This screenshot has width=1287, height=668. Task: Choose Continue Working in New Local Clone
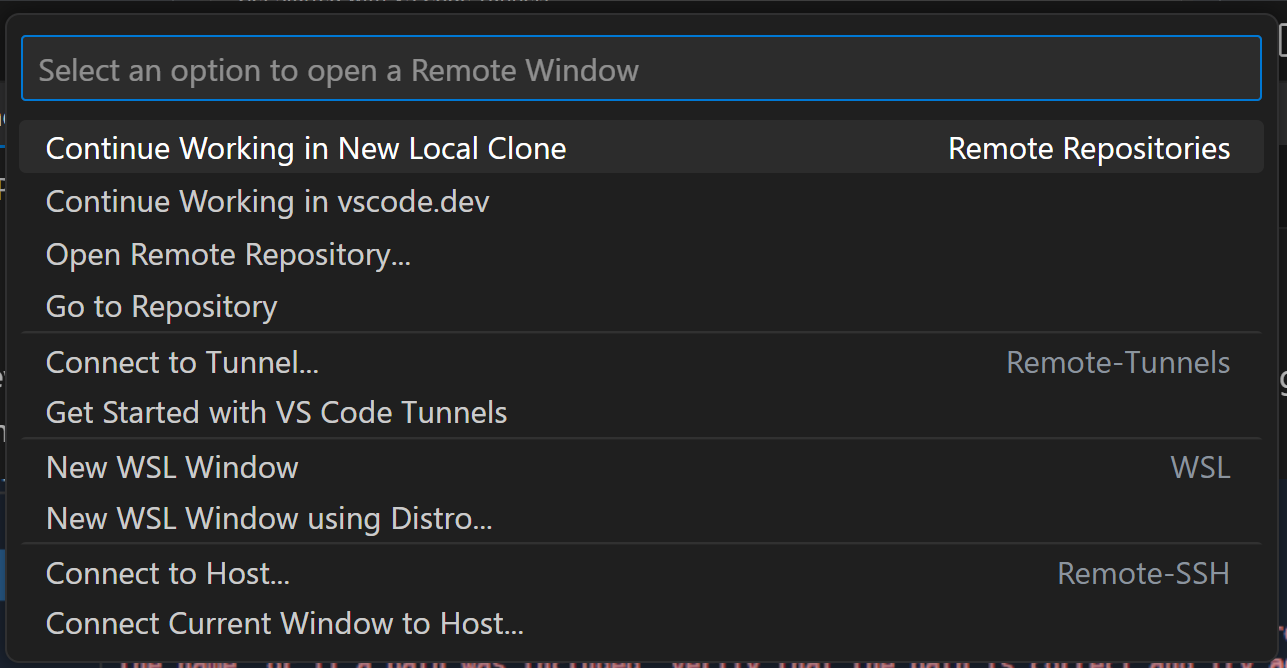[641, 148]
